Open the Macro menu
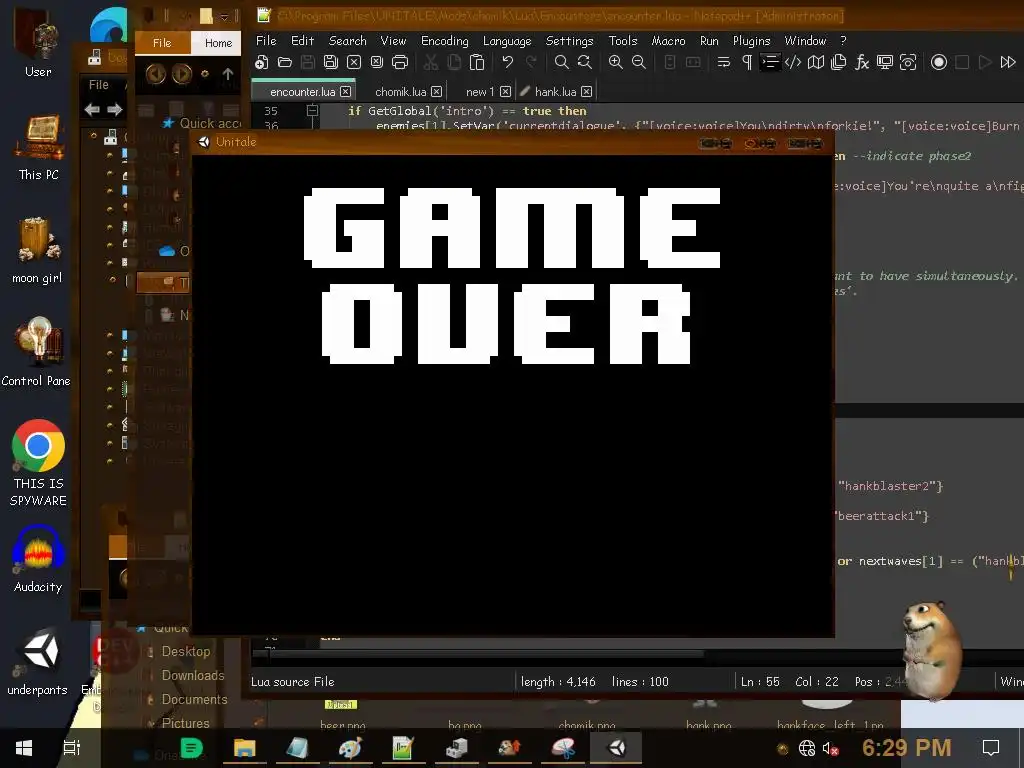Image resolution: width=1024 pixels, height=768 pixels. pyautogui.click(x=669, y=40)
